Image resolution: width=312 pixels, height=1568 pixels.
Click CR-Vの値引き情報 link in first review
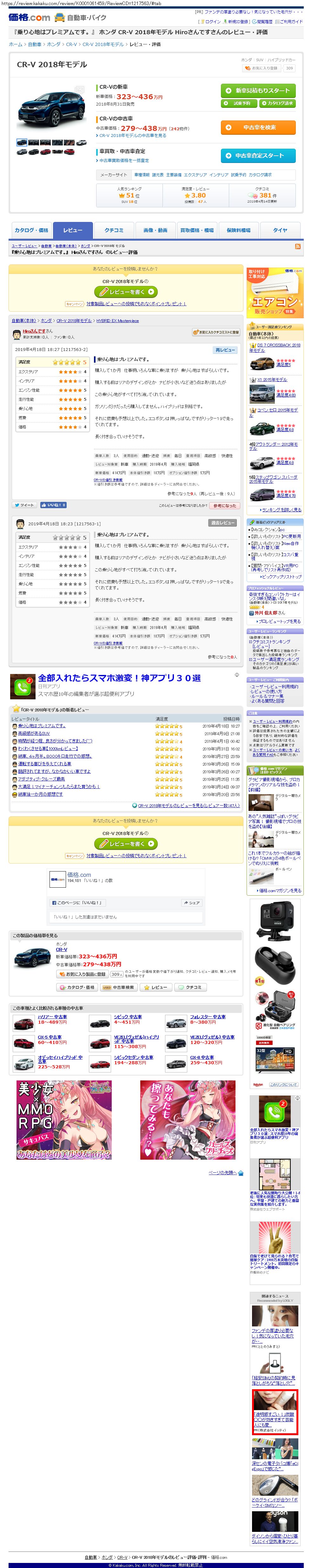(x=108, y=480)
